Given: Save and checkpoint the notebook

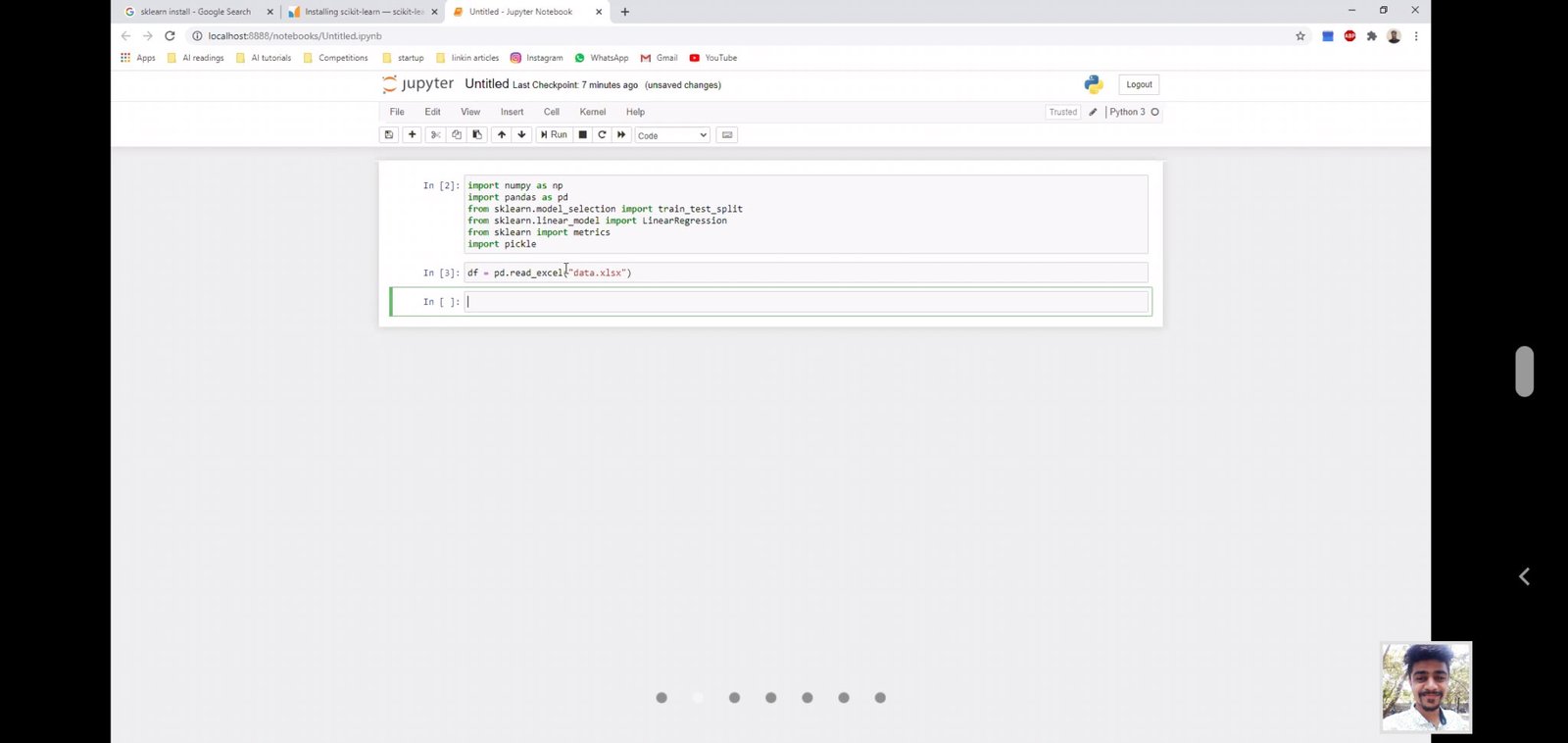Looking at the screenshot, I should click(389, 135).
